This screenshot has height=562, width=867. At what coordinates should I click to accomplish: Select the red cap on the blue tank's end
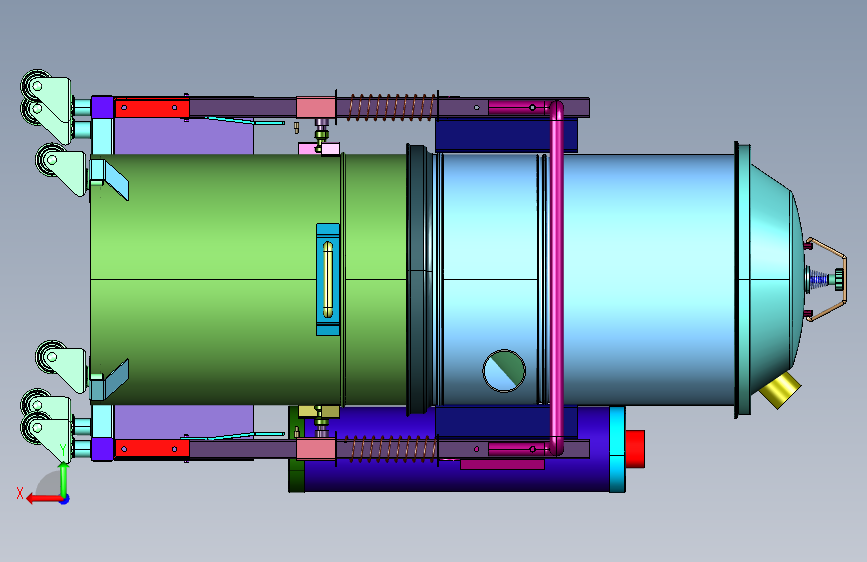click(635, 449)
